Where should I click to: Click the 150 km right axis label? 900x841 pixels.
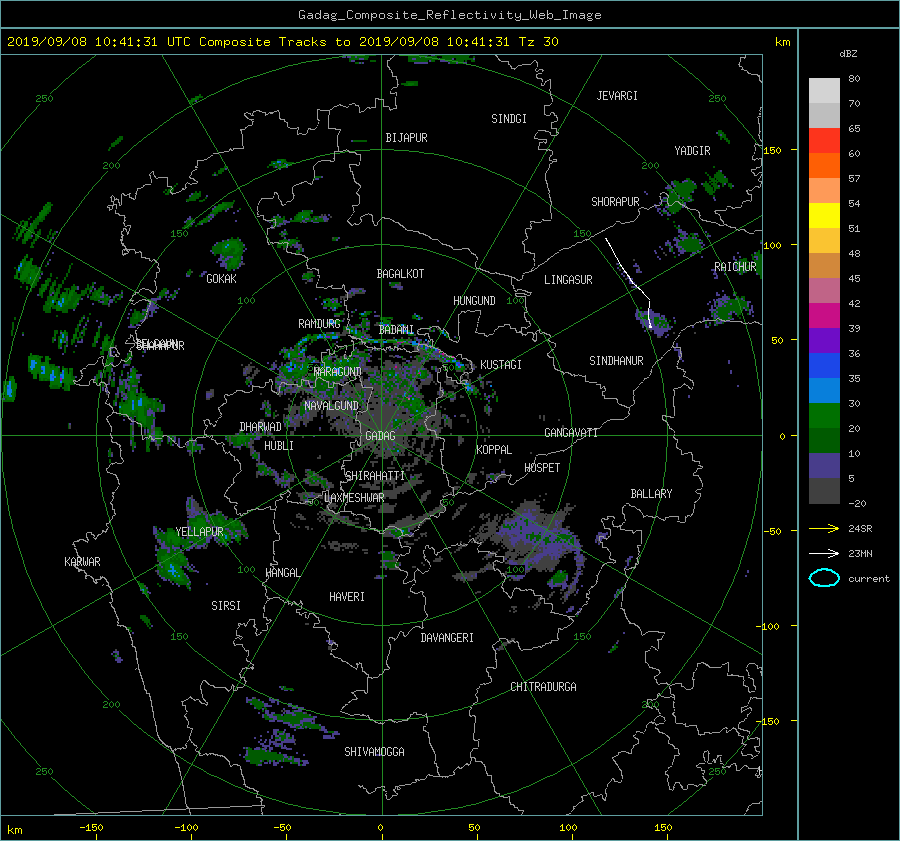pos(772,150)
